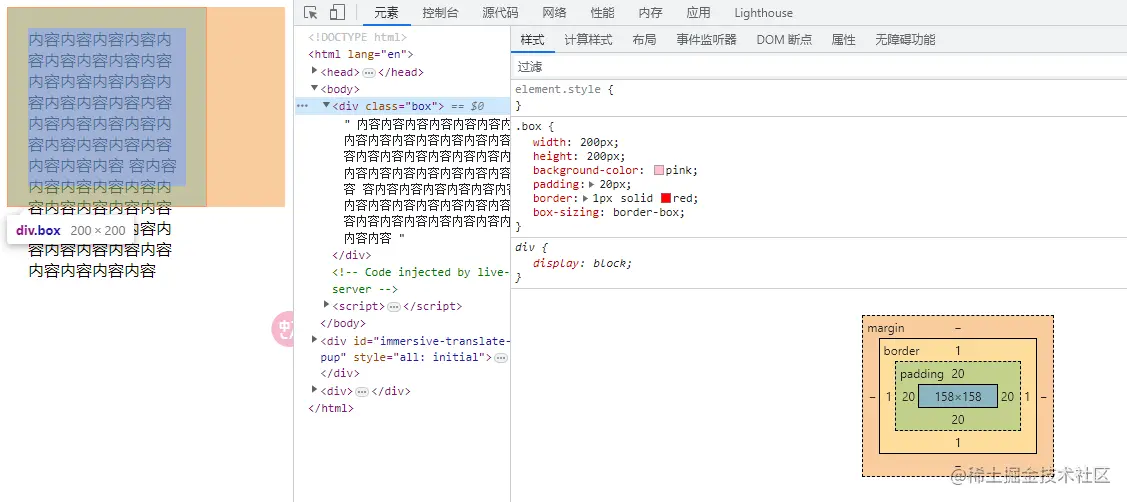
Task: Expand the head element node
Action: 315,70
